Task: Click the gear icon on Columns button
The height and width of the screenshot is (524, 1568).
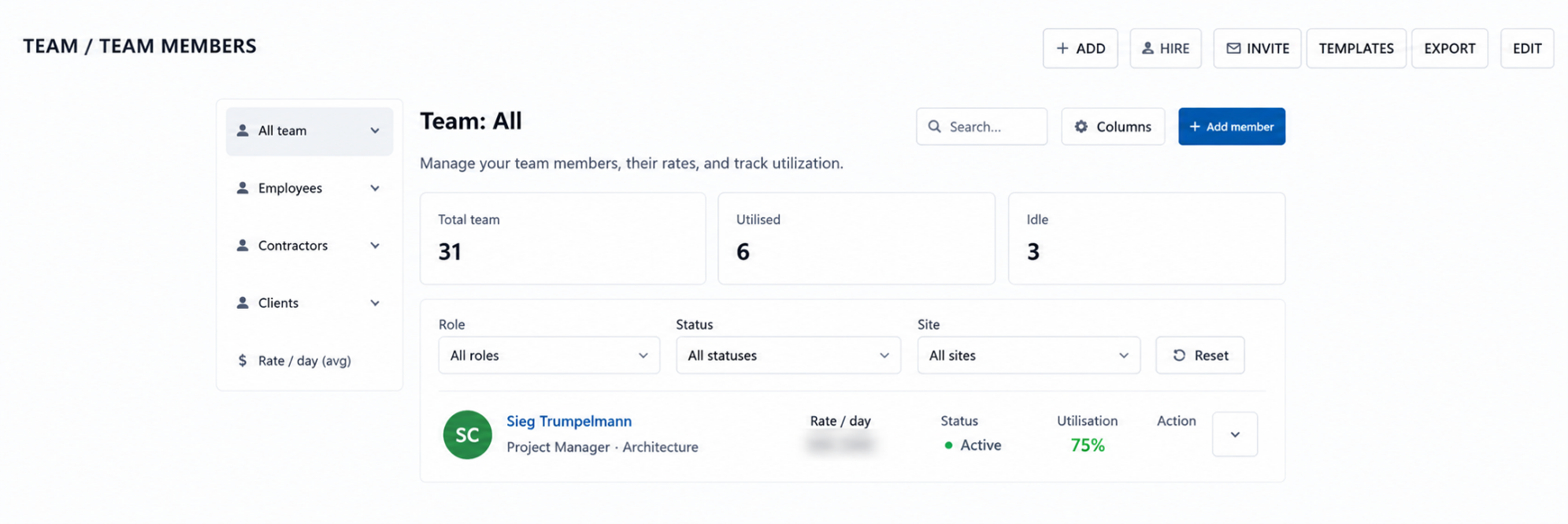Action: click(1081, 126)
